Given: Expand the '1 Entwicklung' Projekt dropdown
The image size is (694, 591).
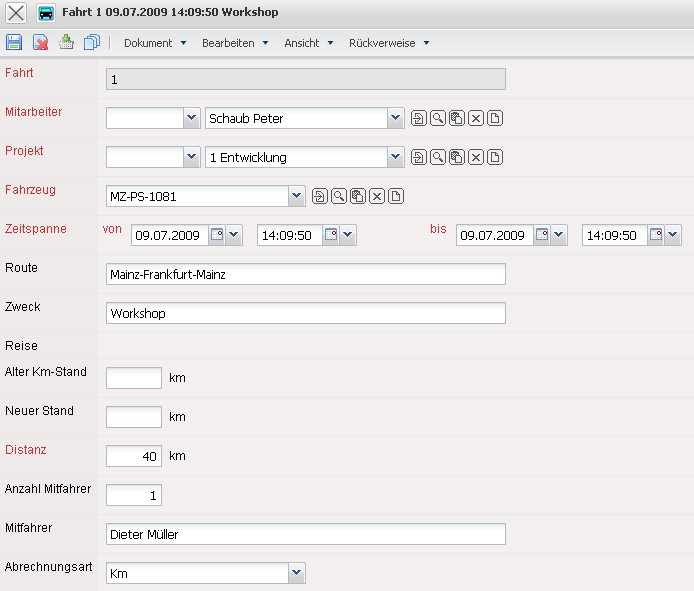Looking at the screenshot, I should (396, 157).
